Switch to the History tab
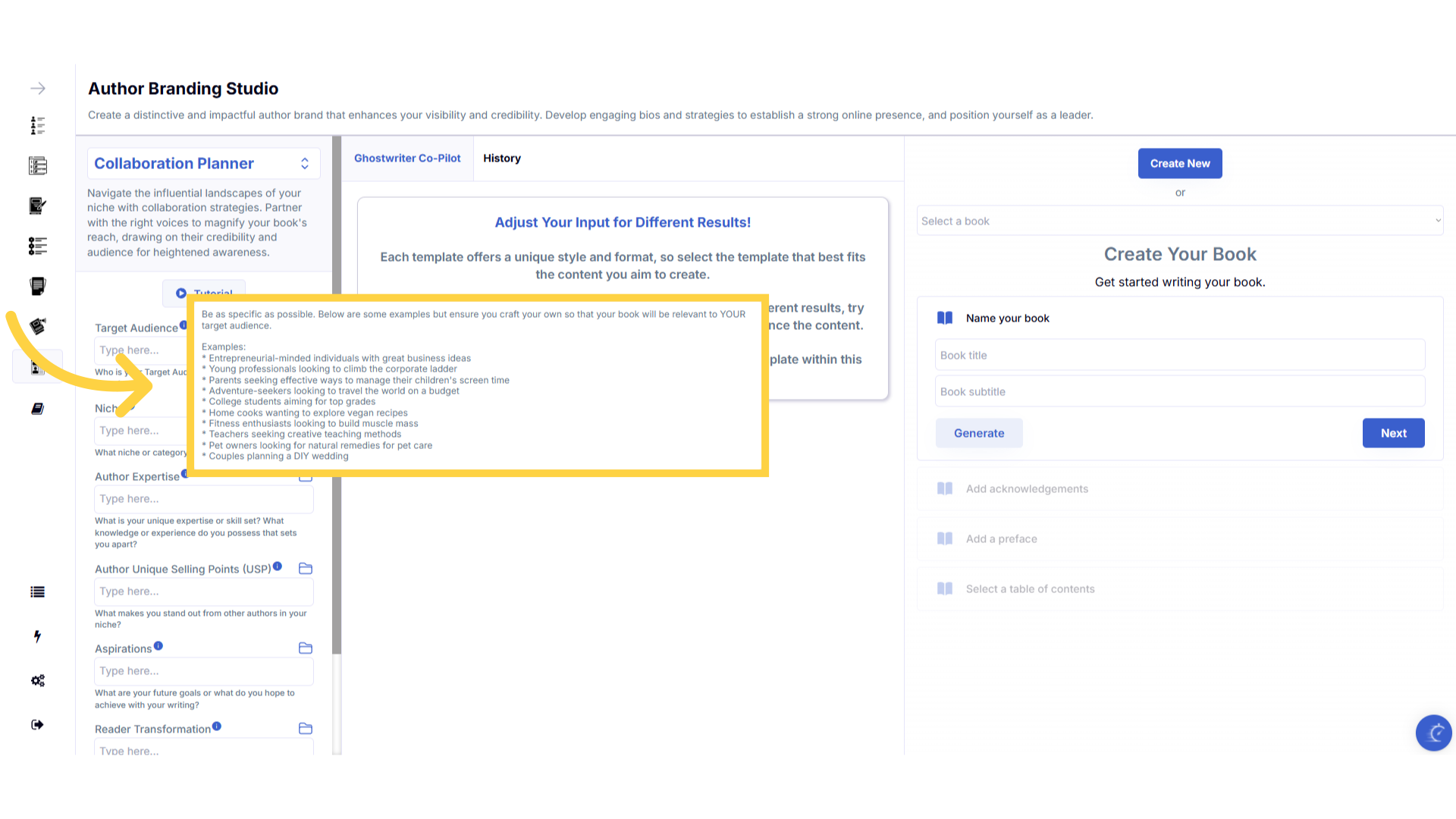Viewport: 1456px width, 819px height. click(x=502, y=158)
